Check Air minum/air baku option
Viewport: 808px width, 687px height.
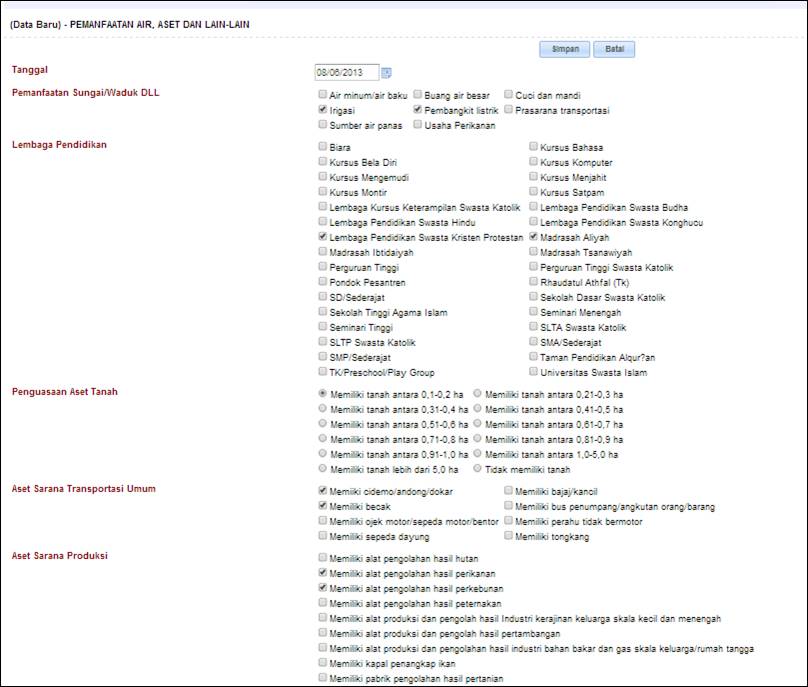click(x=323, y=94)
